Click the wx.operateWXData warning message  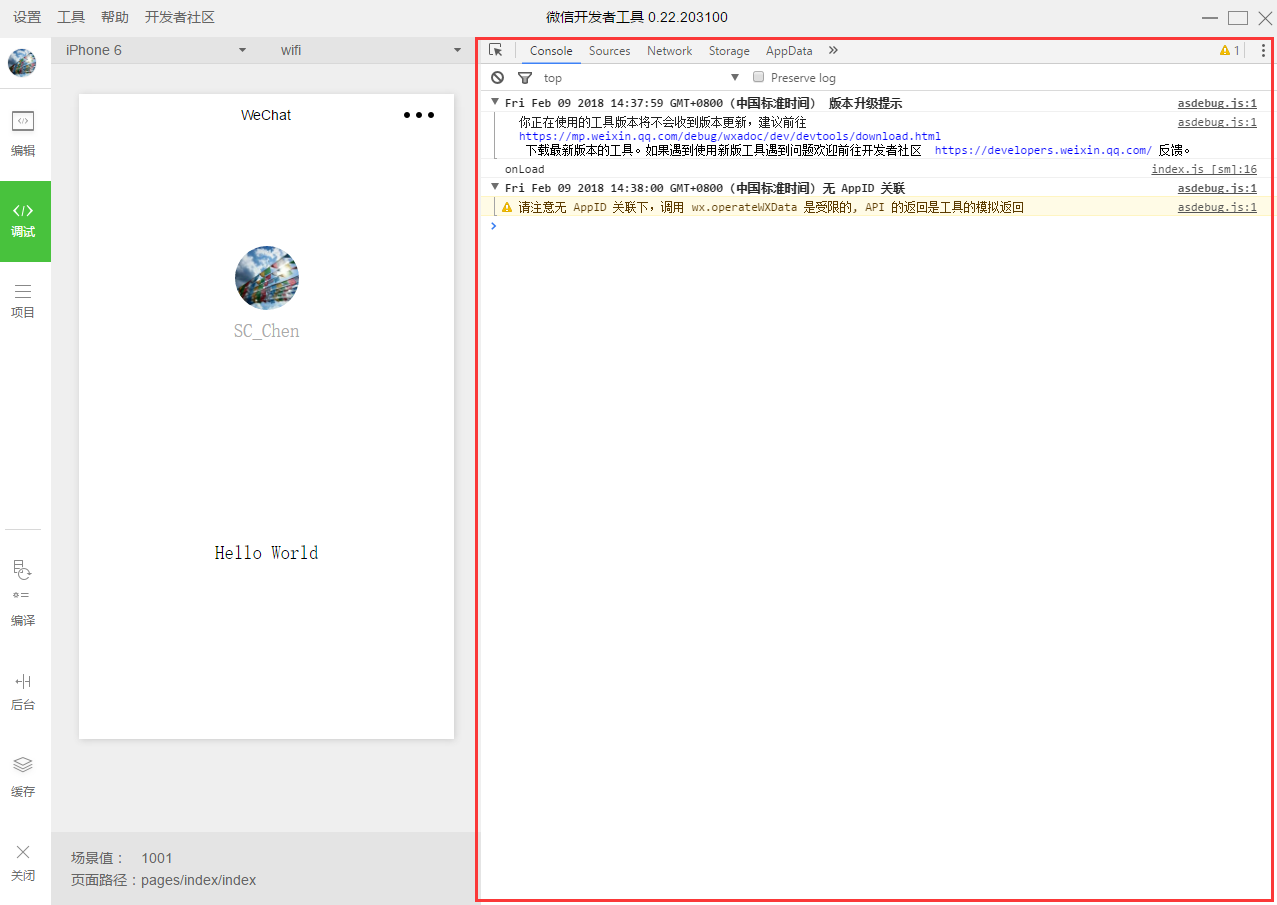click(x=771, y=207)
